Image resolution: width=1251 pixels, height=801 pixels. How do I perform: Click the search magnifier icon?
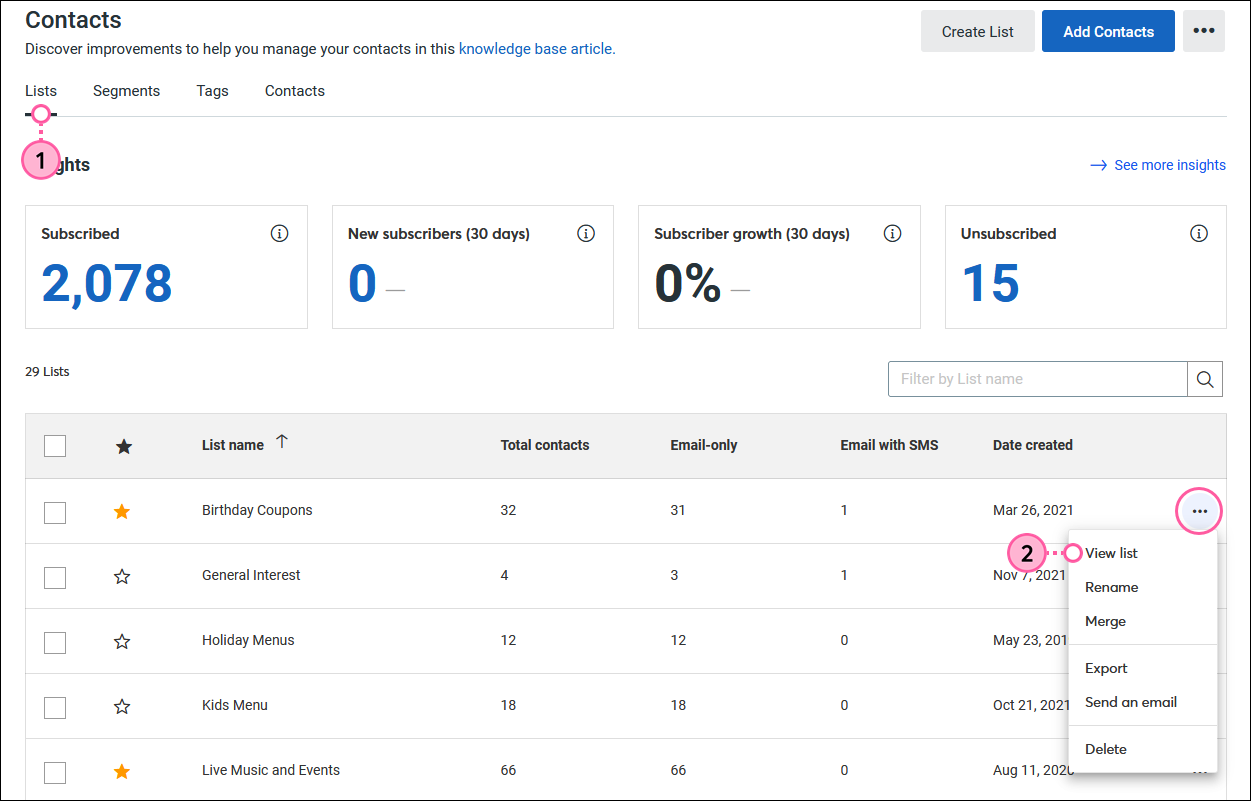click(1205, 379)
